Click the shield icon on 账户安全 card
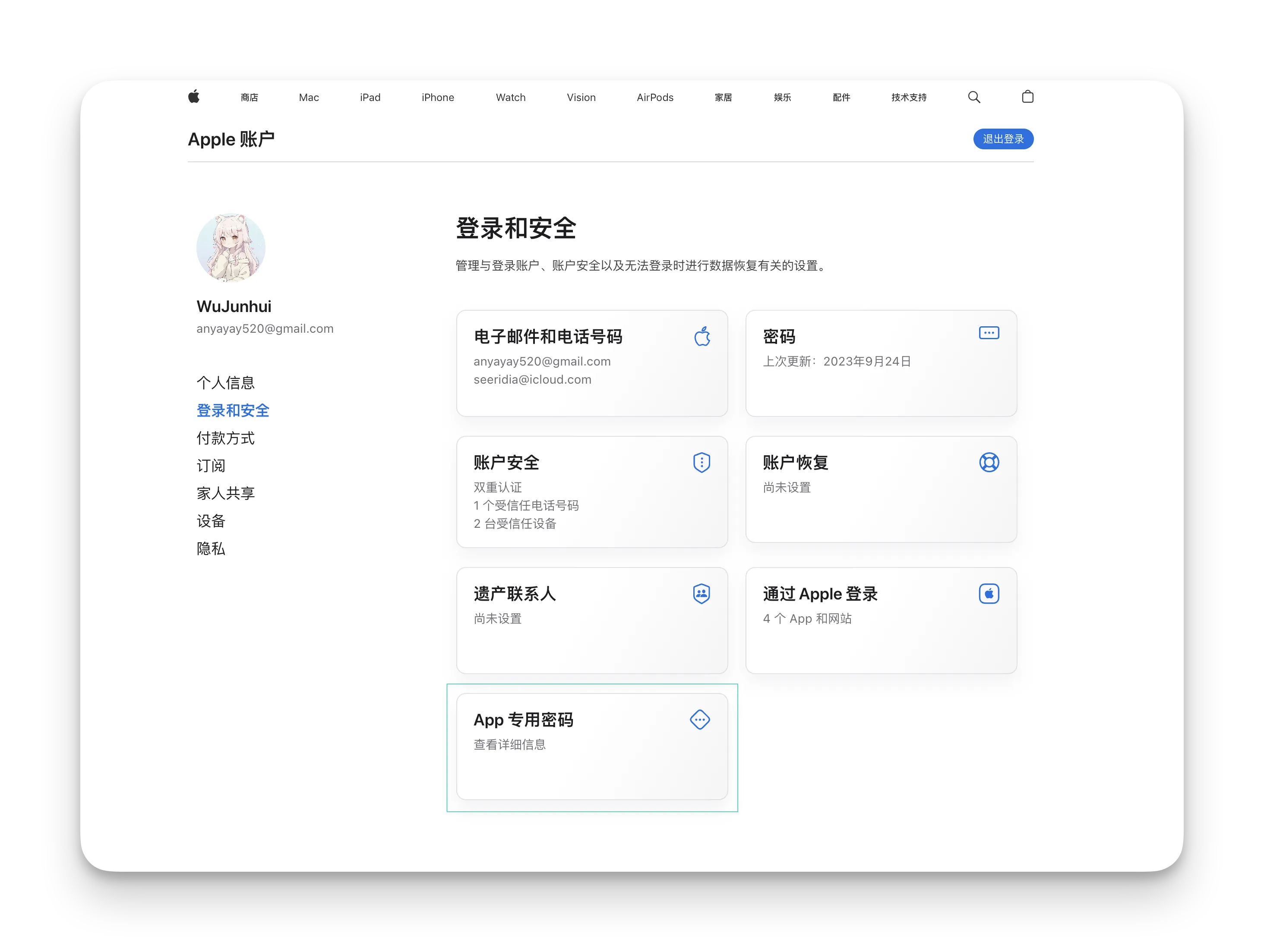 (x=701, y=463)
